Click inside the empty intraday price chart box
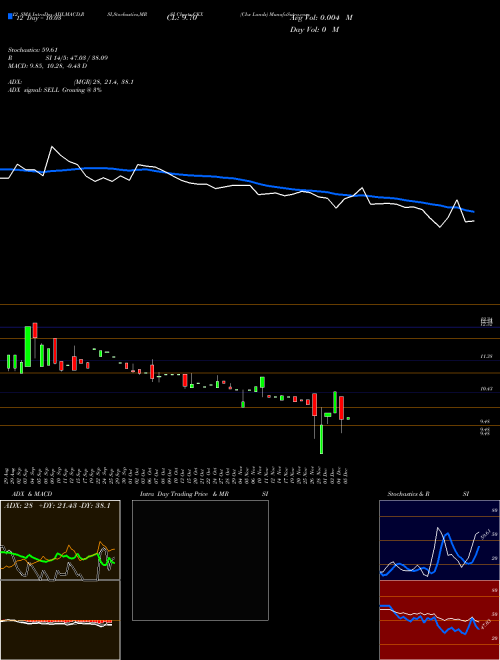Screen dimensions: 500x660 coord(200,560)
